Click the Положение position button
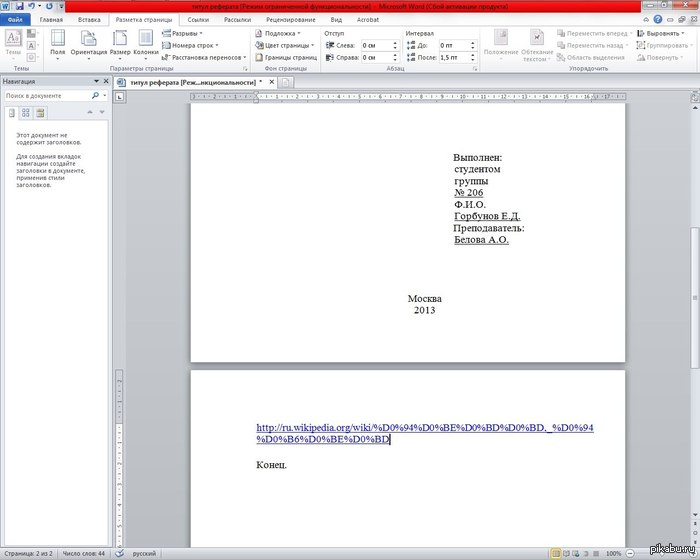This screenshot has height=560, width=700. click(x=501, y=45)
